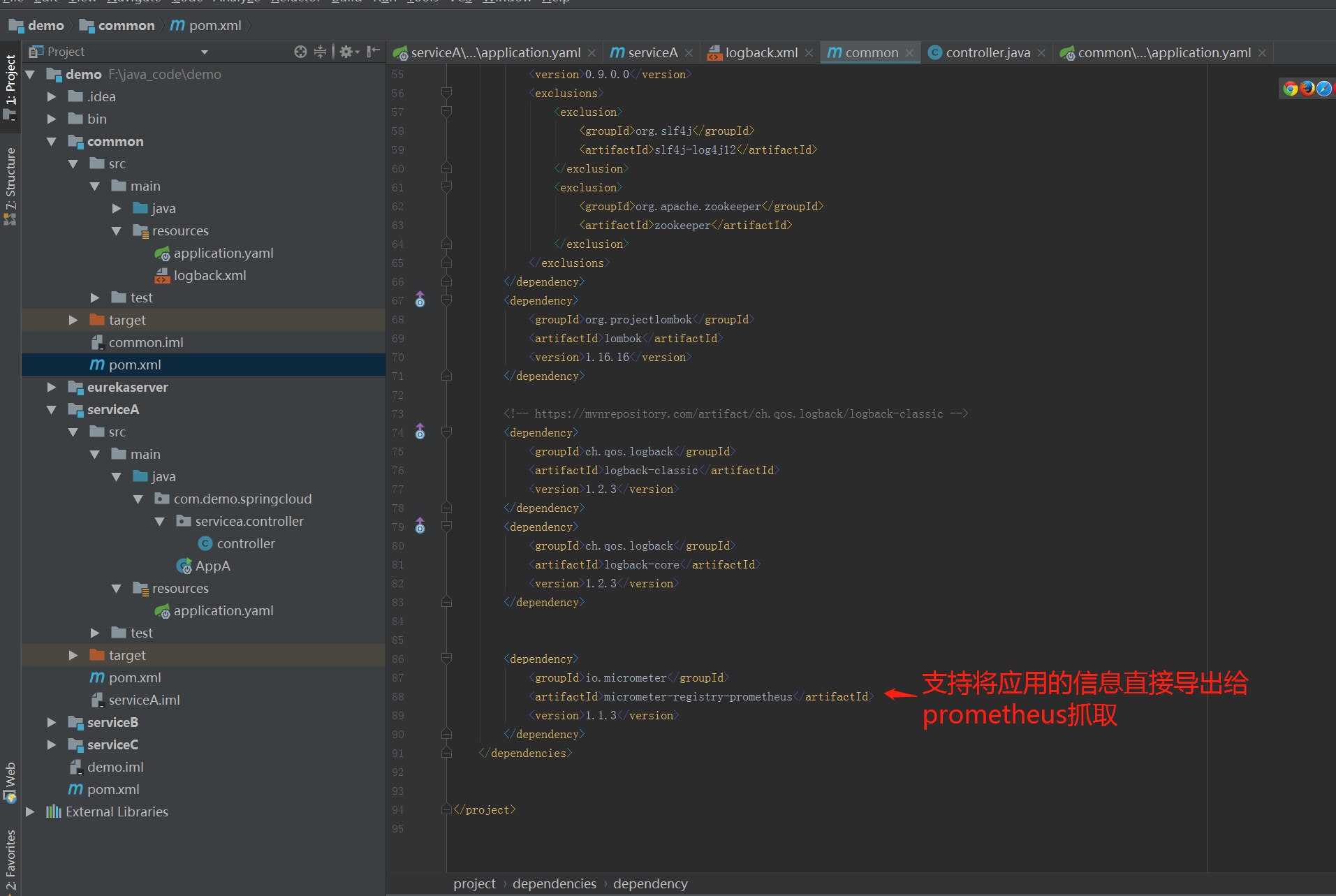Click 'dependency' in bottom XML breadcrumb
This screenshot has width=1336, height=896.
[650, 883]
